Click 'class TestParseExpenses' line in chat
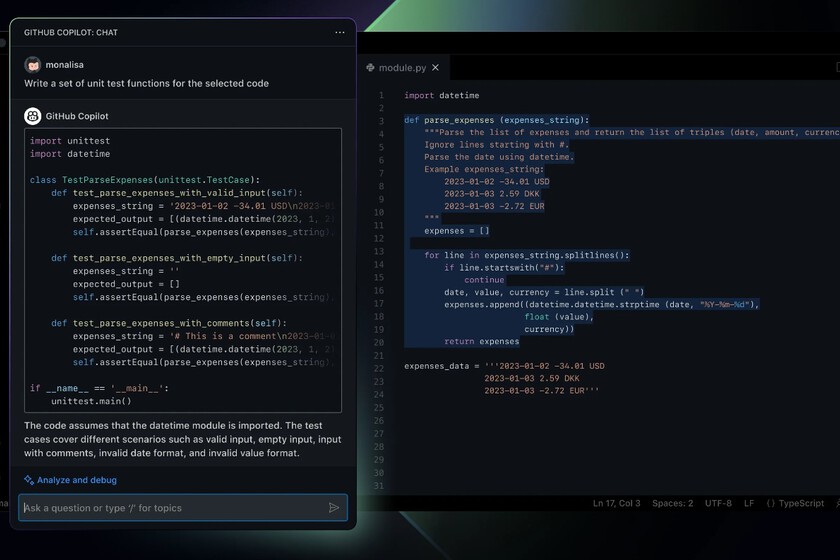 click(x=145, y=180)
